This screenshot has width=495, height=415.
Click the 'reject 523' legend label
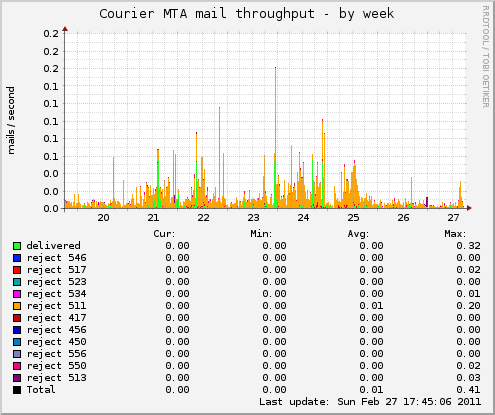point(56,282)
